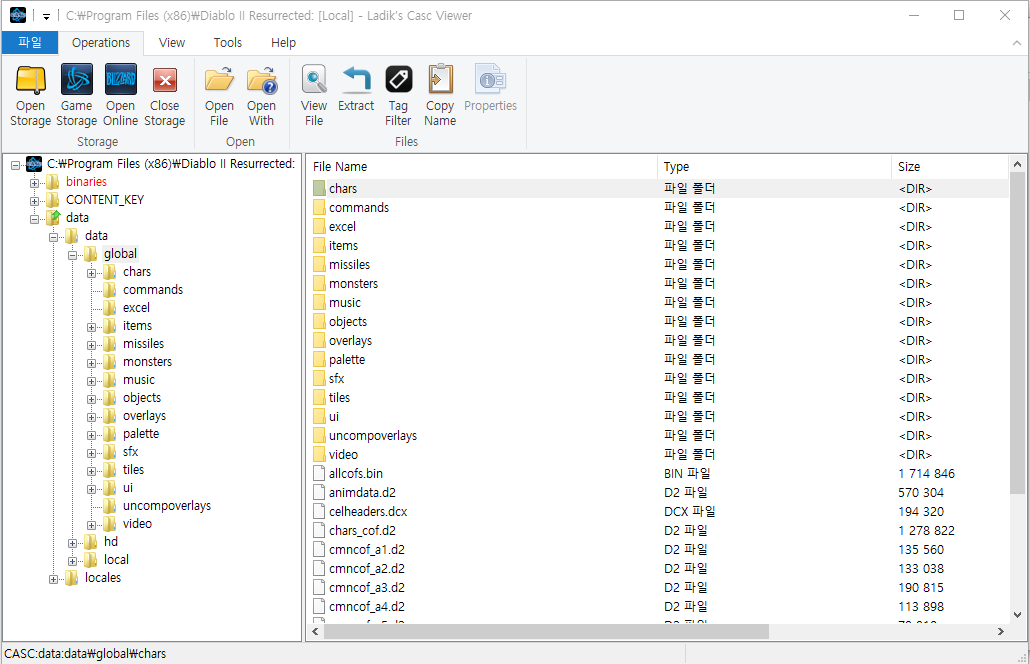Collapse the storage root tree node
The image size is (1030, 664).
click(x=15, y=166)
